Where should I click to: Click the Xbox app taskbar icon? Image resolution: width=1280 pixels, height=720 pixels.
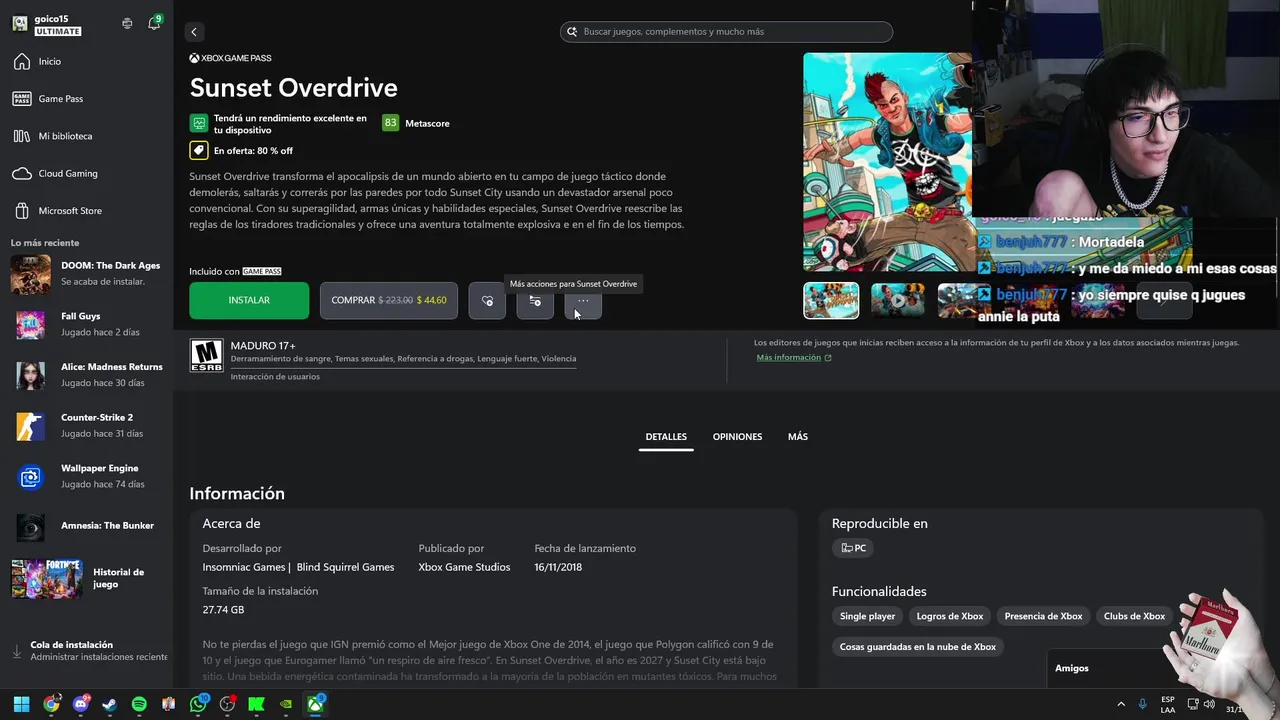(x=315, y=704)
